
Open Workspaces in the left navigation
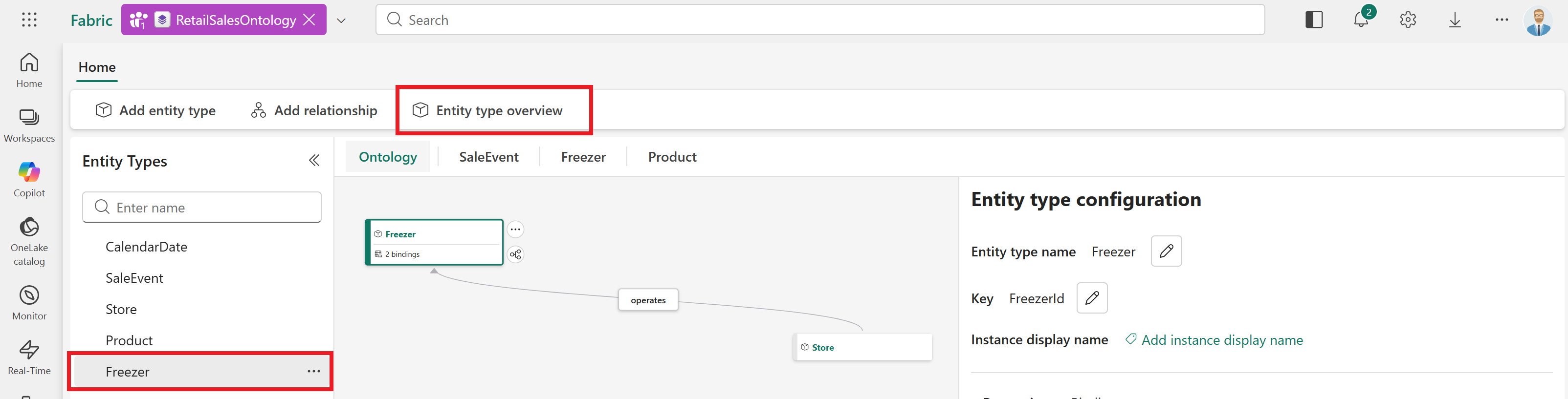coord(29,126)
